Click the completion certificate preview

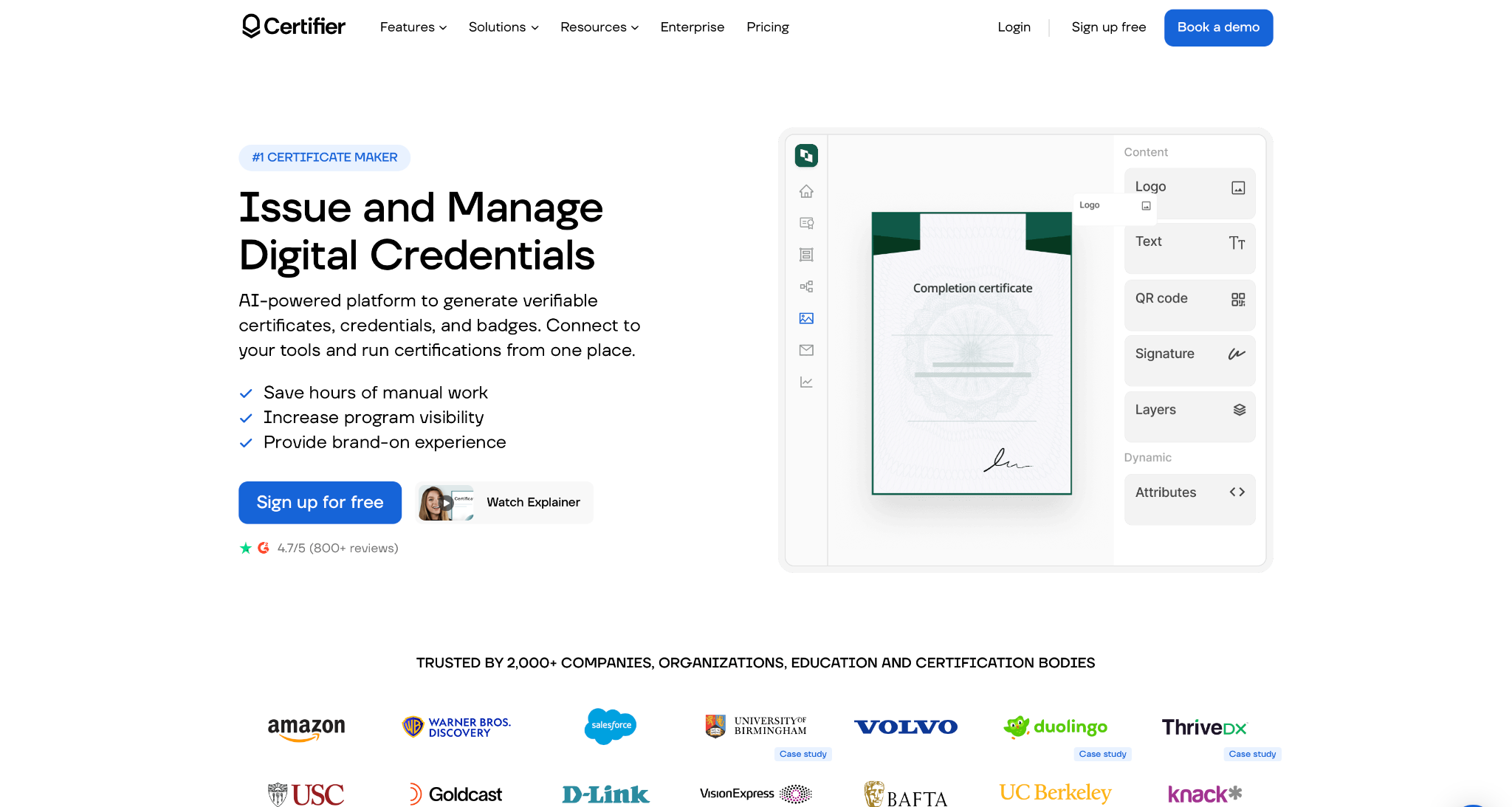click(x=972, y=353)
